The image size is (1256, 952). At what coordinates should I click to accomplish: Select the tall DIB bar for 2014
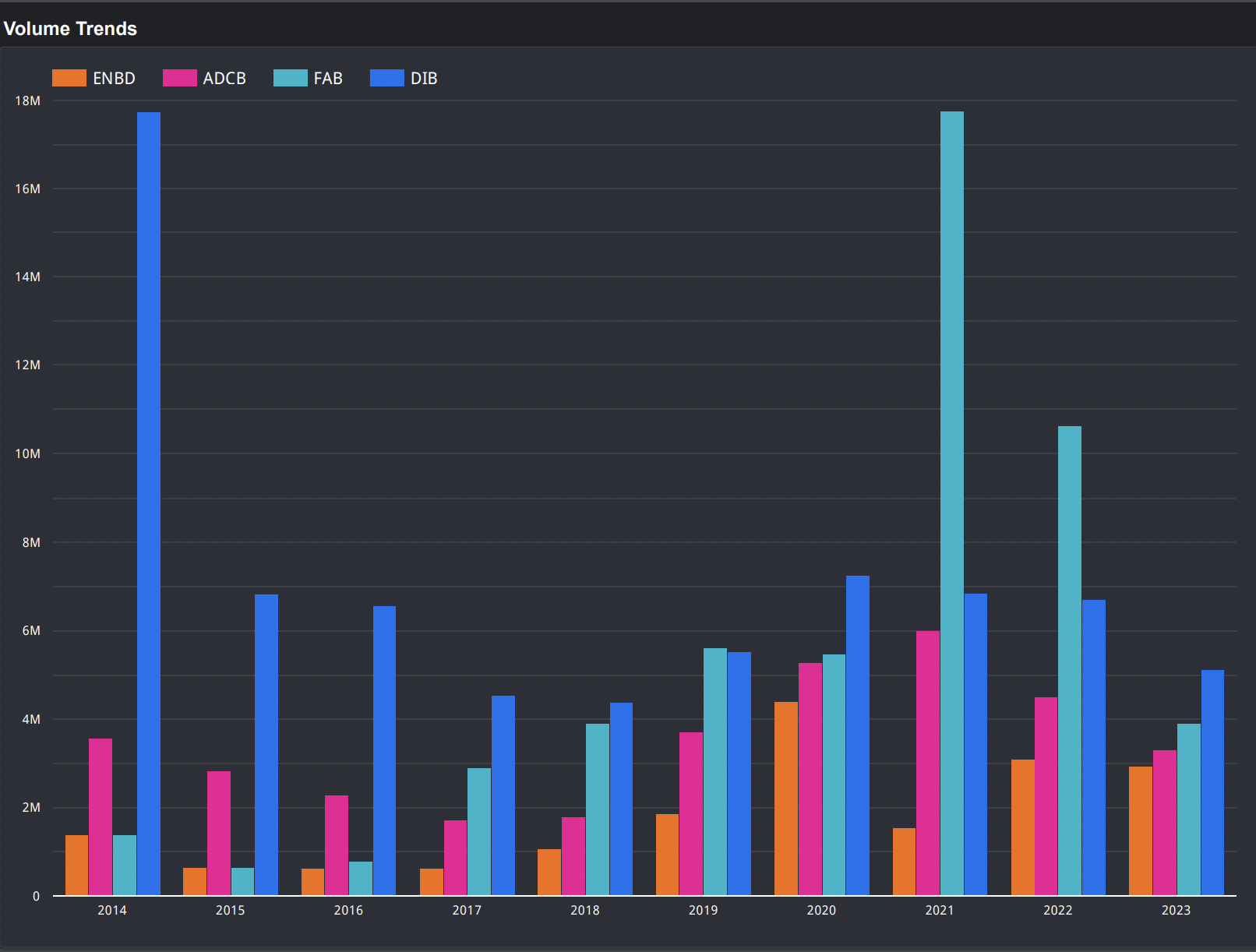point(149,503)
